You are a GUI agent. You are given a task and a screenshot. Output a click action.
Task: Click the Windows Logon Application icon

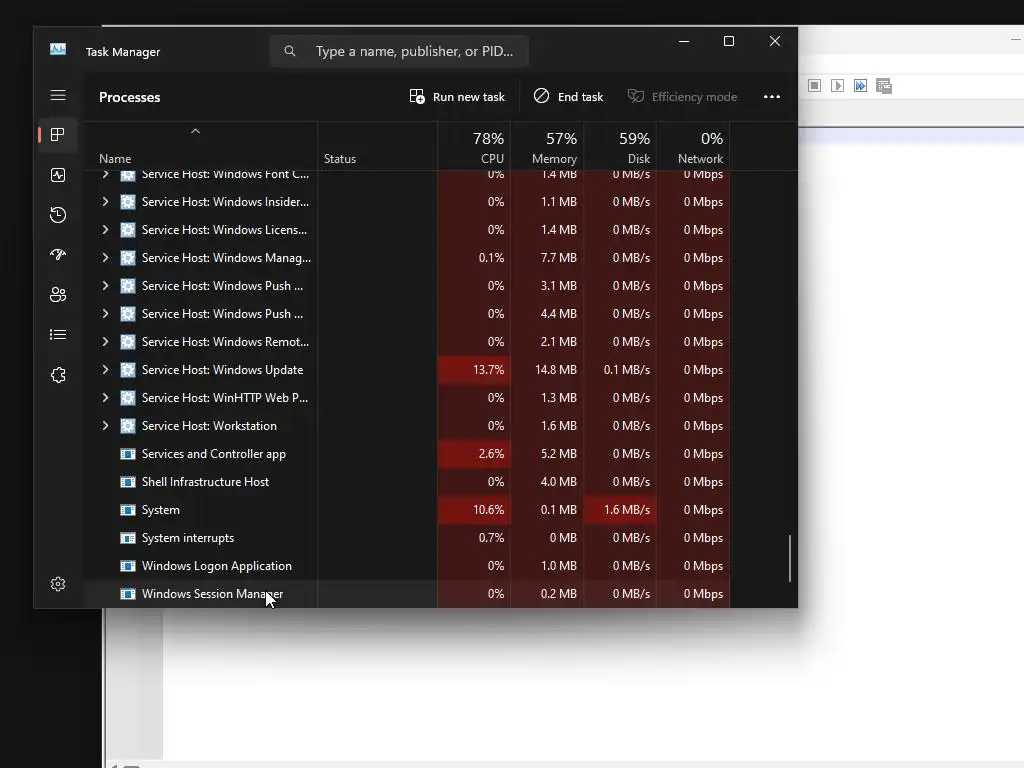[x=128, y=566]
